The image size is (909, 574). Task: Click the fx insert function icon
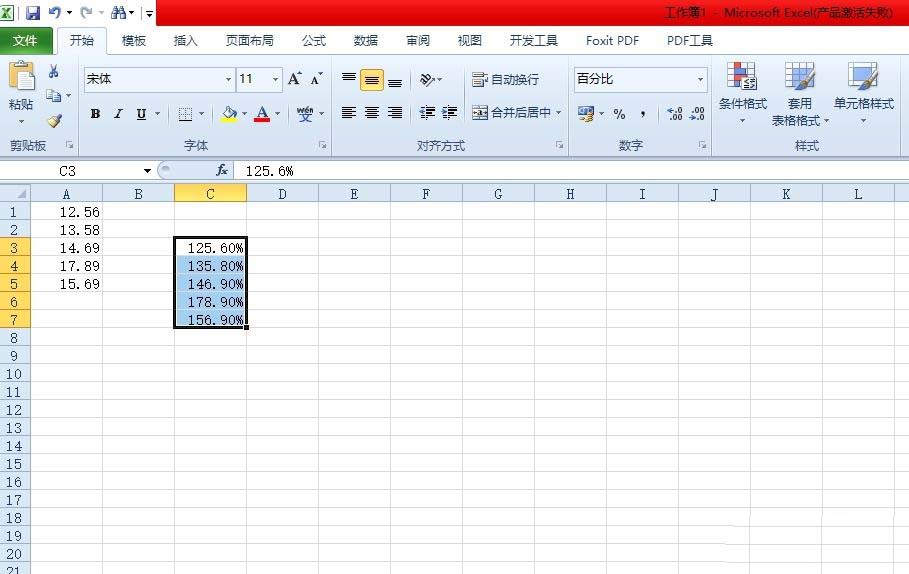click(221, 170)
